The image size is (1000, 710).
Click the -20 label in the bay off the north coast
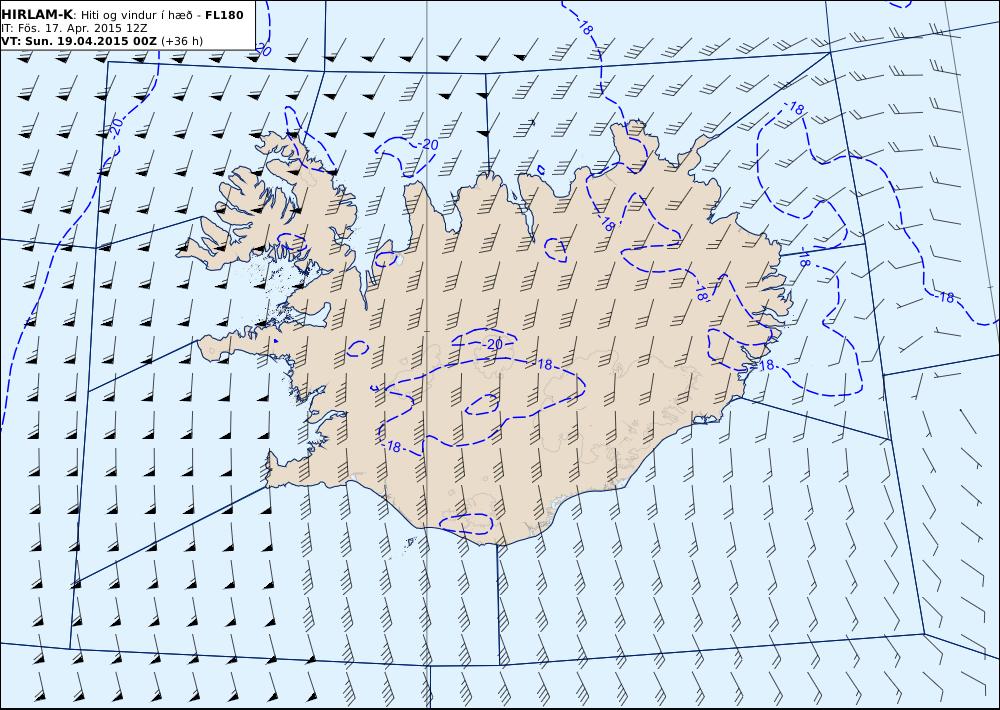[427, 145]
